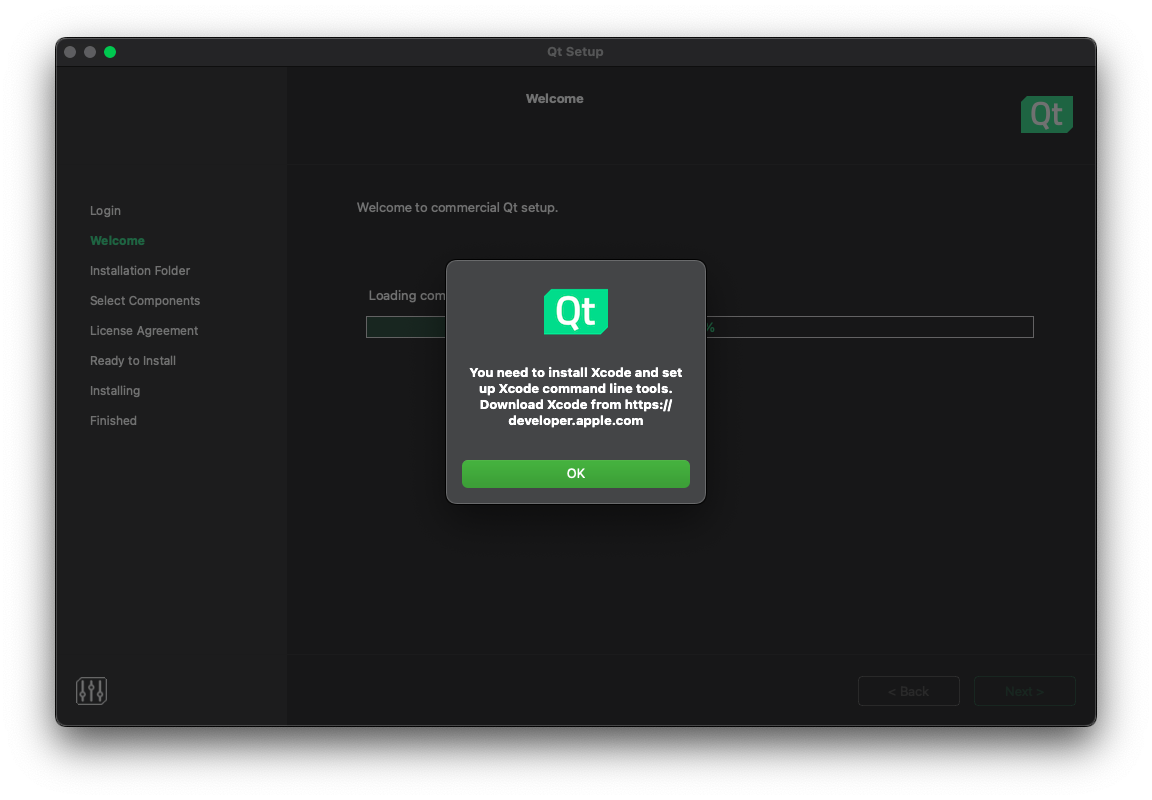The image size is (1152, 800).
Task: Minimize the Qt Setup window
Action: [90, 52]
